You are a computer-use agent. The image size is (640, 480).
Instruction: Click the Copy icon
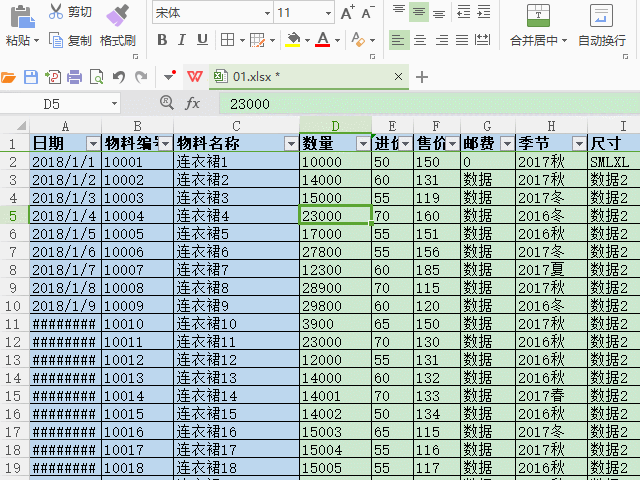point(56,40)
